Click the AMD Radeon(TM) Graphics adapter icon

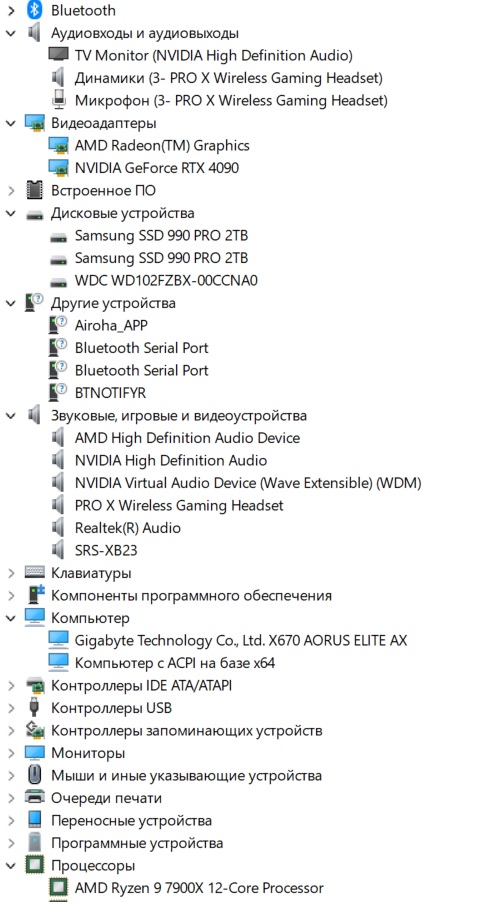click(58, 145)
